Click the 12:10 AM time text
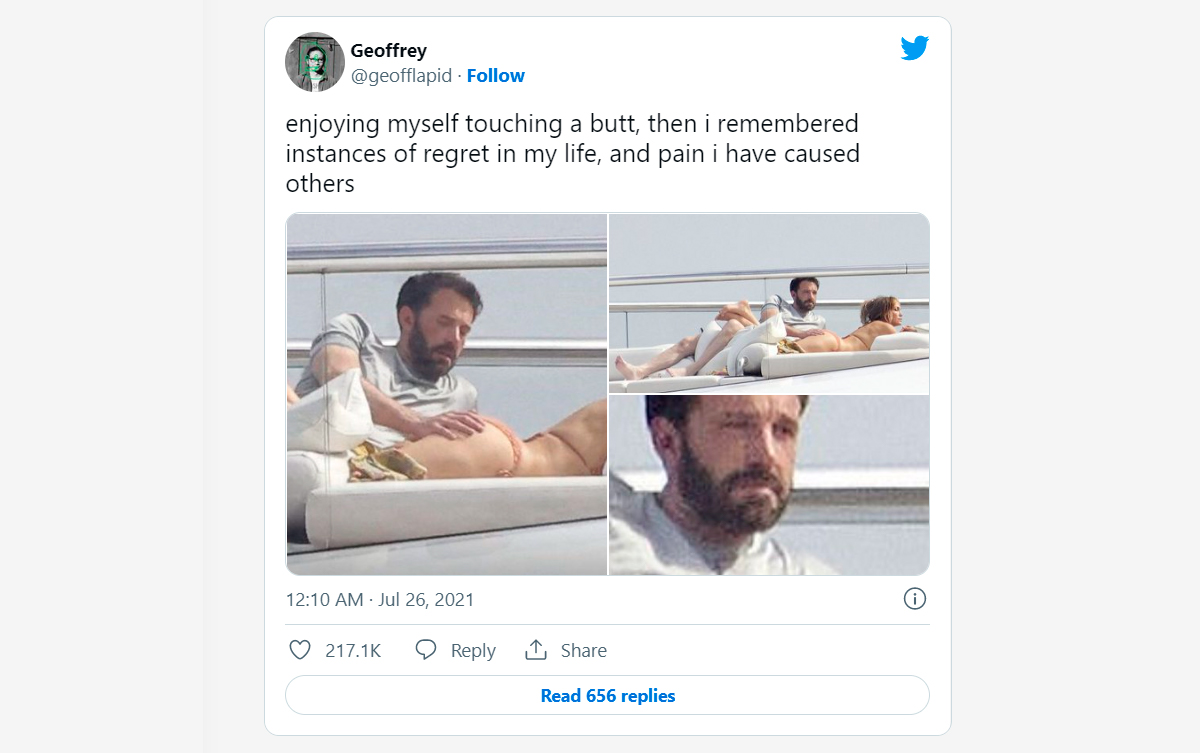1200x753 pixels. 324,600
